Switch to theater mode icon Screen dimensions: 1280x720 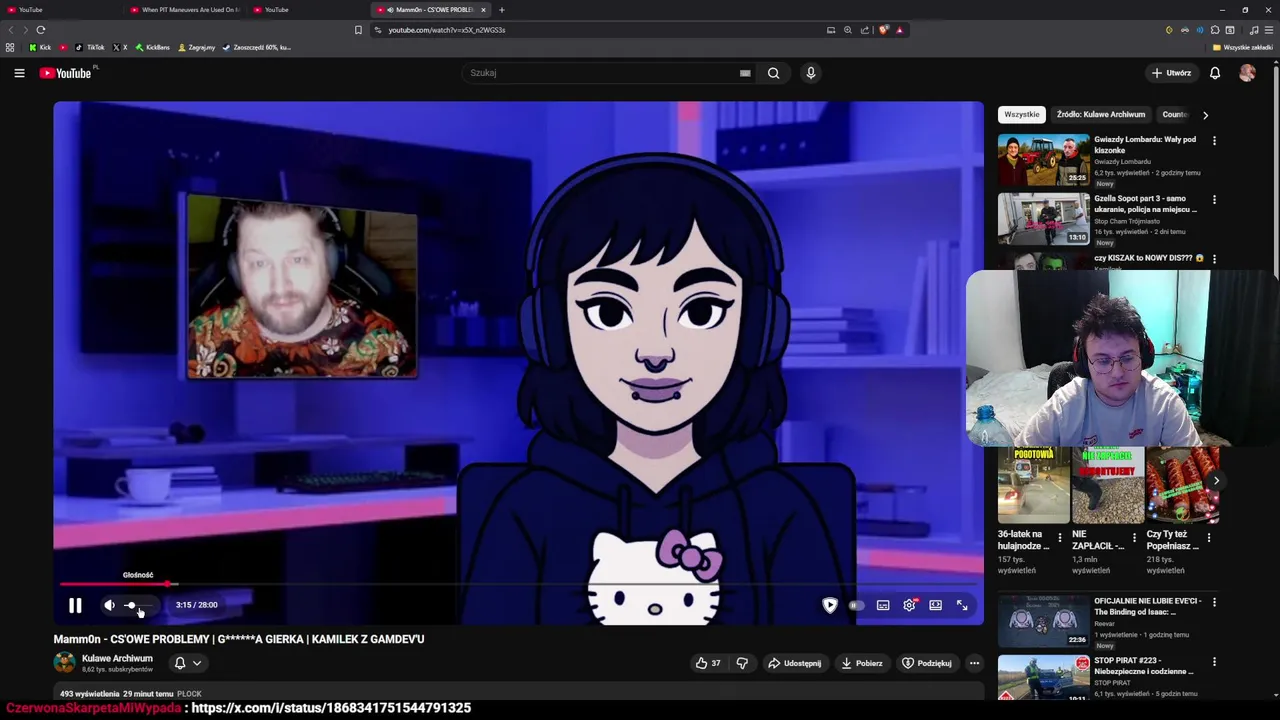(x=935, y=605)
